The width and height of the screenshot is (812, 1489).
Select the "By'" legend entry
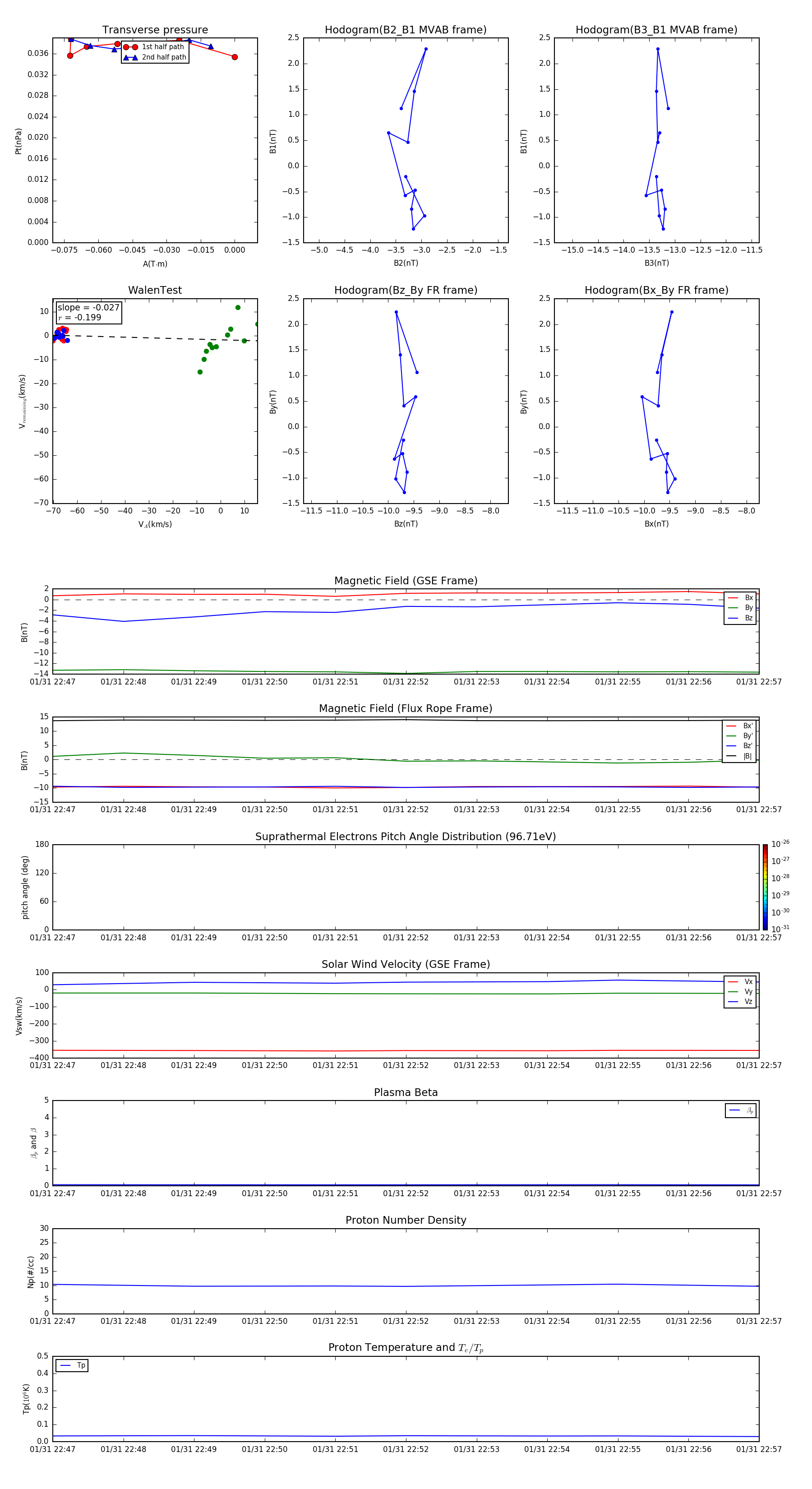pos(740,736)
